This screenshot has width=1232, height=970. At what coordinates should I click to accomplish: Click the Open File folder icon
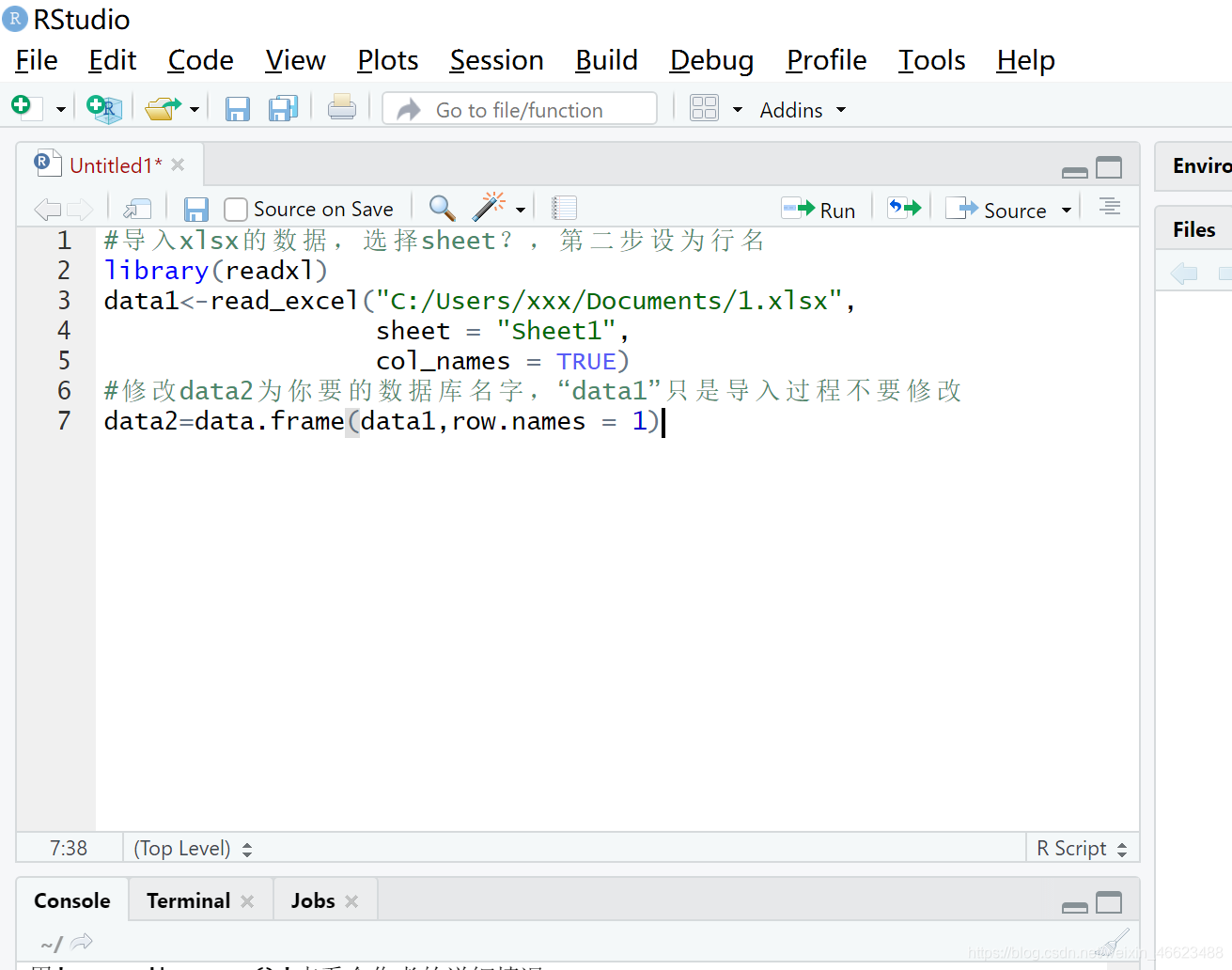click(164, 109)
